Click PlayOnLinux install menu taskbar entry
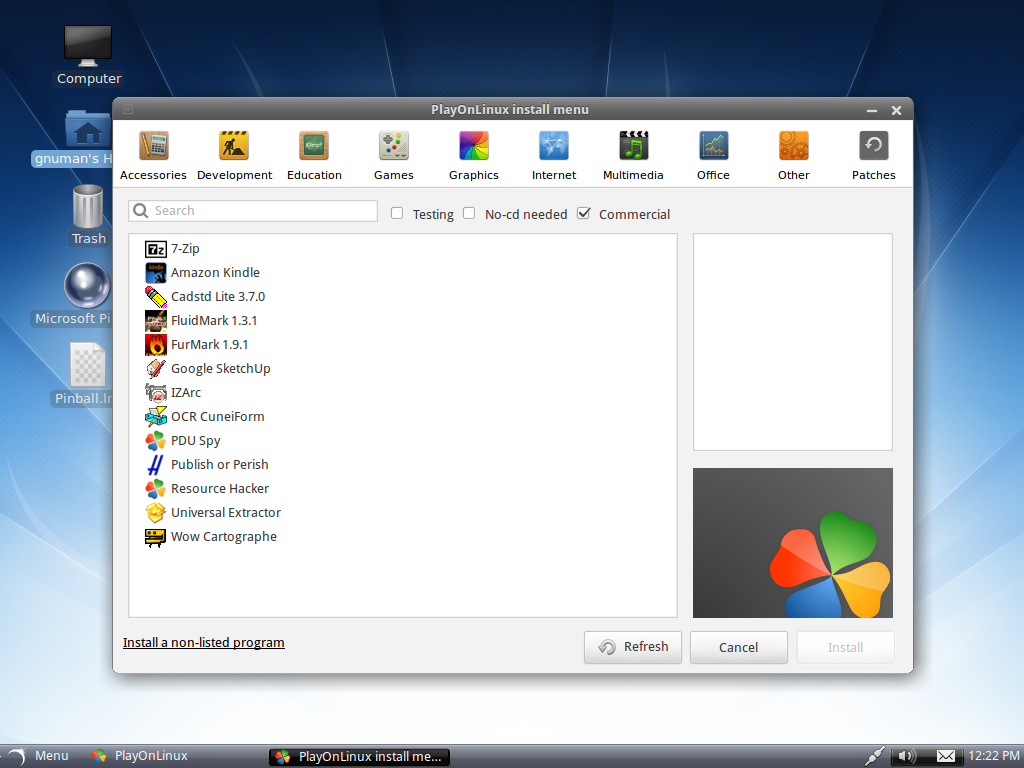 359,757
